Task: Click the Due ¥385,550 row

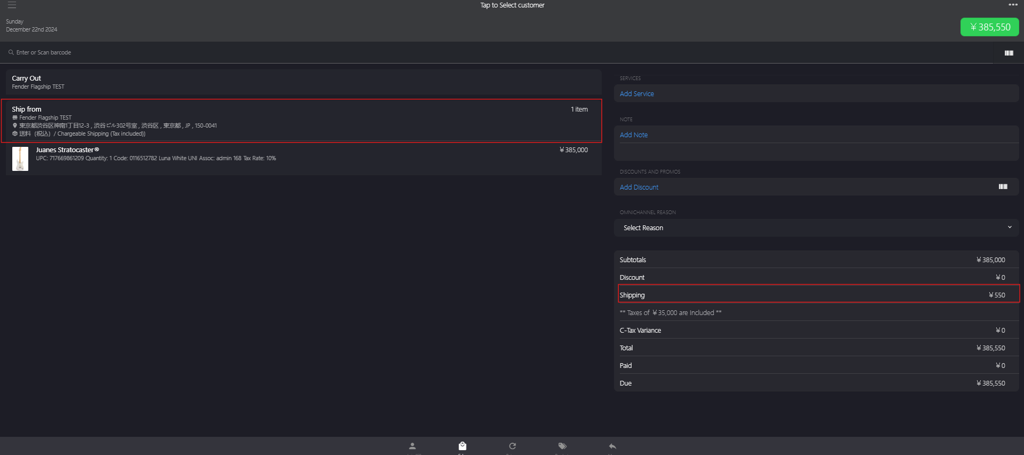Action: point(816,383)
